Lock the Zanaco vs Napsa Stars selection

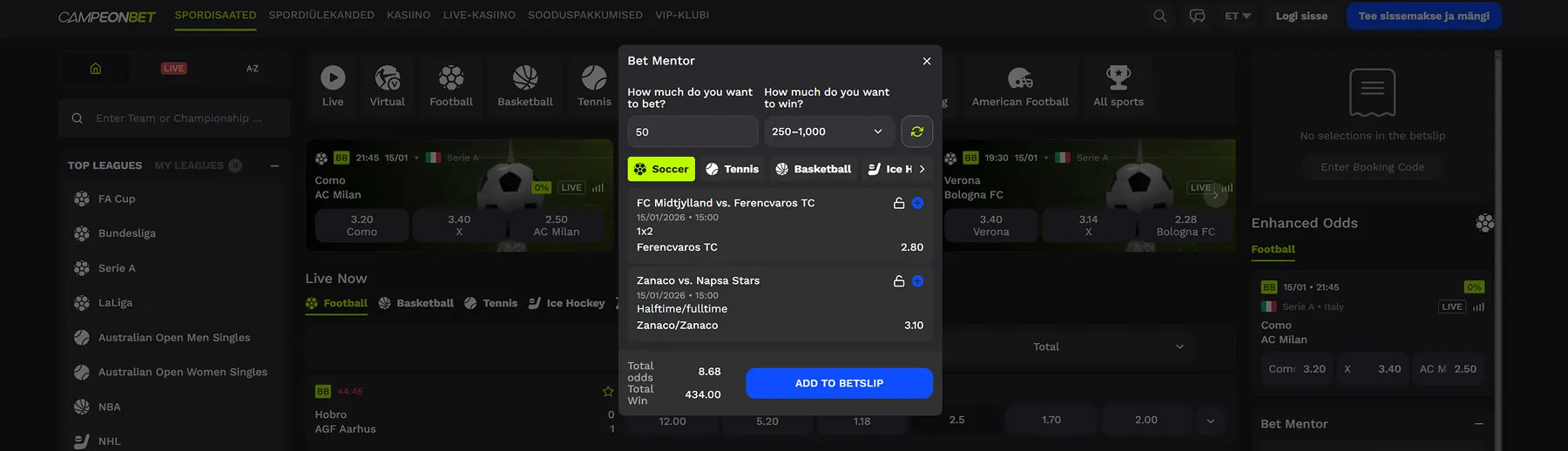pos(898,281)
